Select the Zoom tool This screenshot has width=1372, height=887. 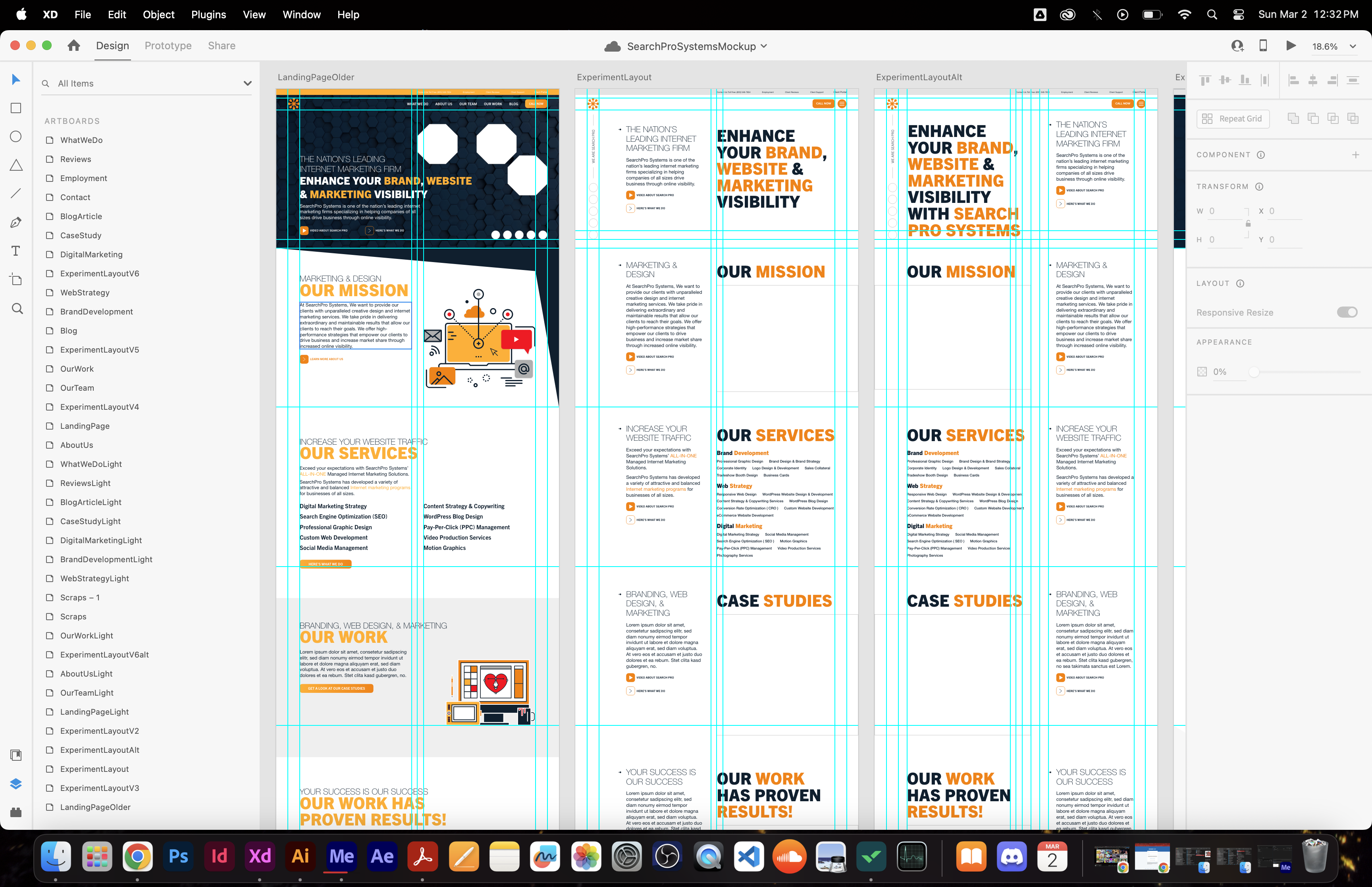point(17,309)
